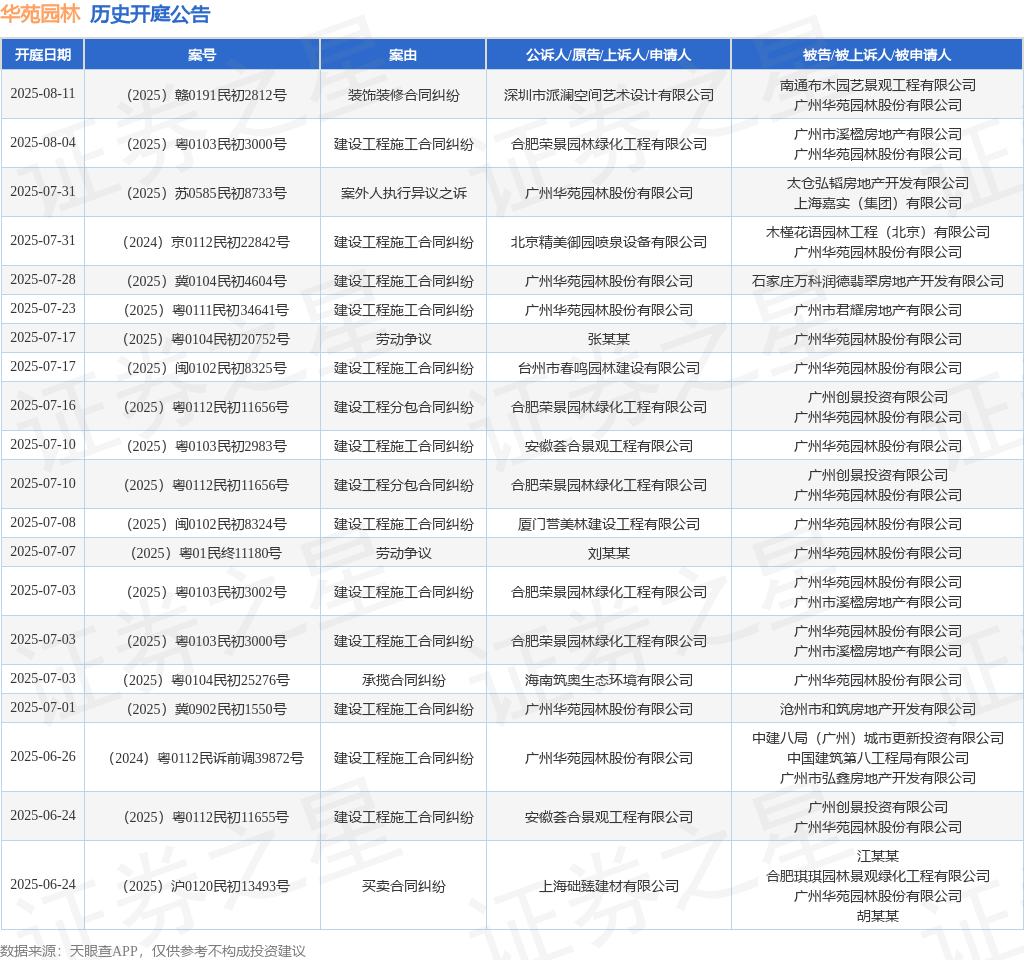Click case number 粤0111民初34641号
The width and height of the screenshot is (1024, 960).
pyautogui.click(x=206, y=310)
